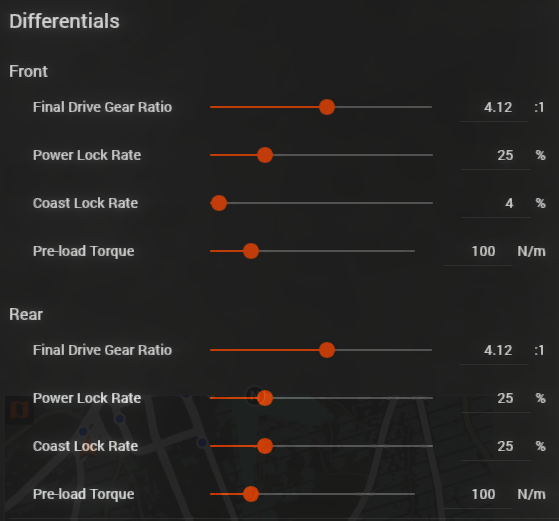The height and width of the screenshot is (521, 559).
Task: Click the Rear Final Drive Gear Ratio slider handle
Action: pos(327,350)
